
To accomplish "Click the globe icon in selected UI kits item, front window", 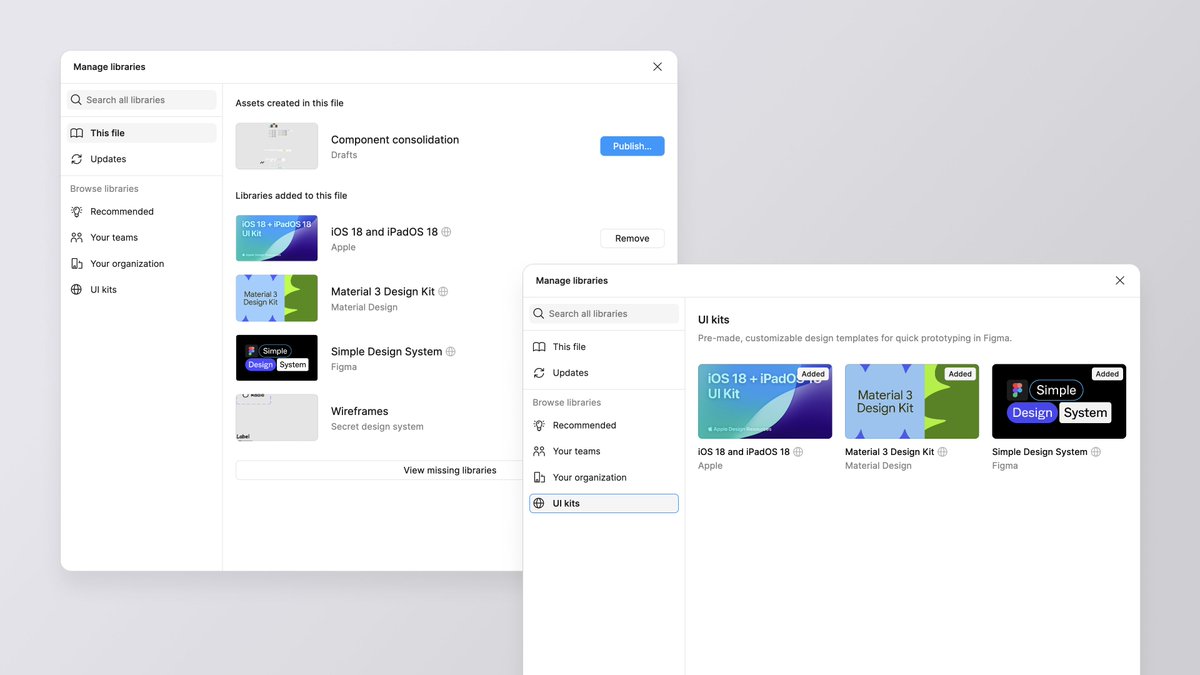I will click(x=539, y=503).
